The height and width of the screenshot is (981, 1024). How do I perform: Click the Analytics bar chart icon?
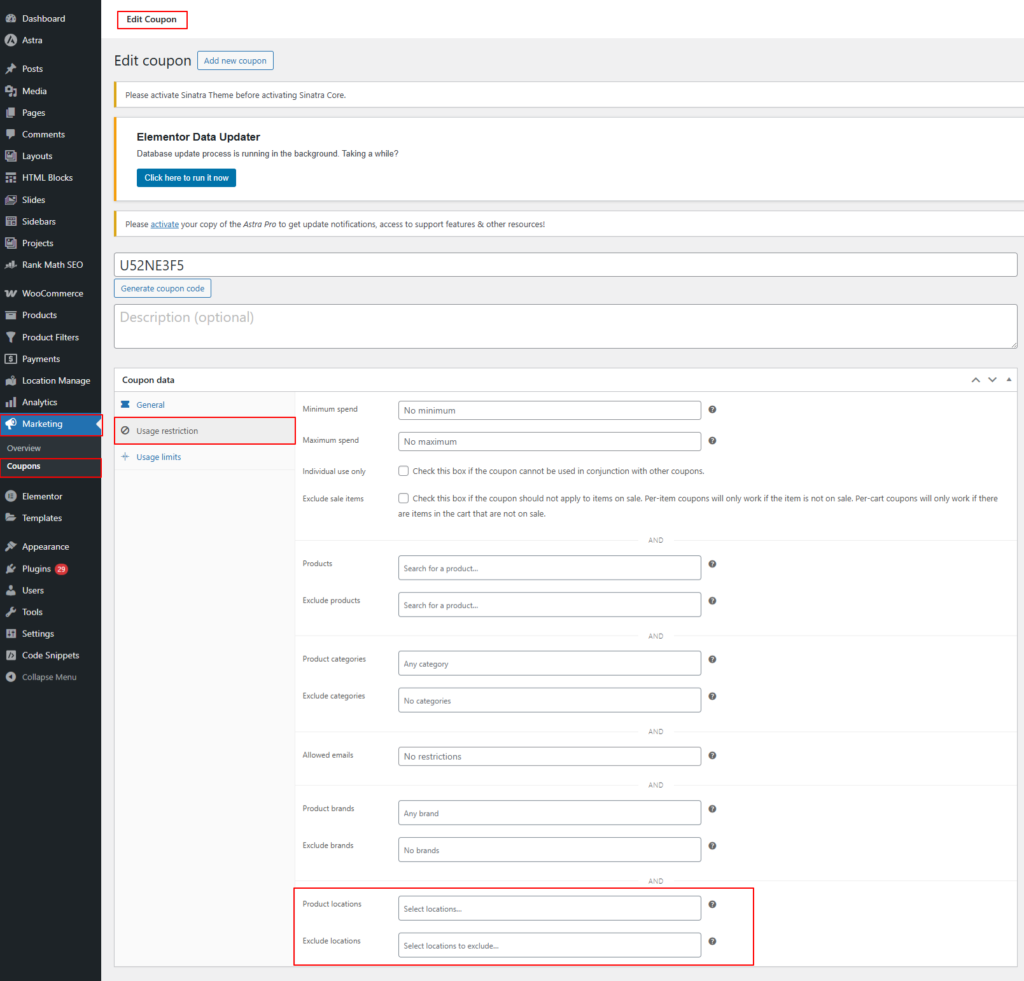tap(11, 402)
